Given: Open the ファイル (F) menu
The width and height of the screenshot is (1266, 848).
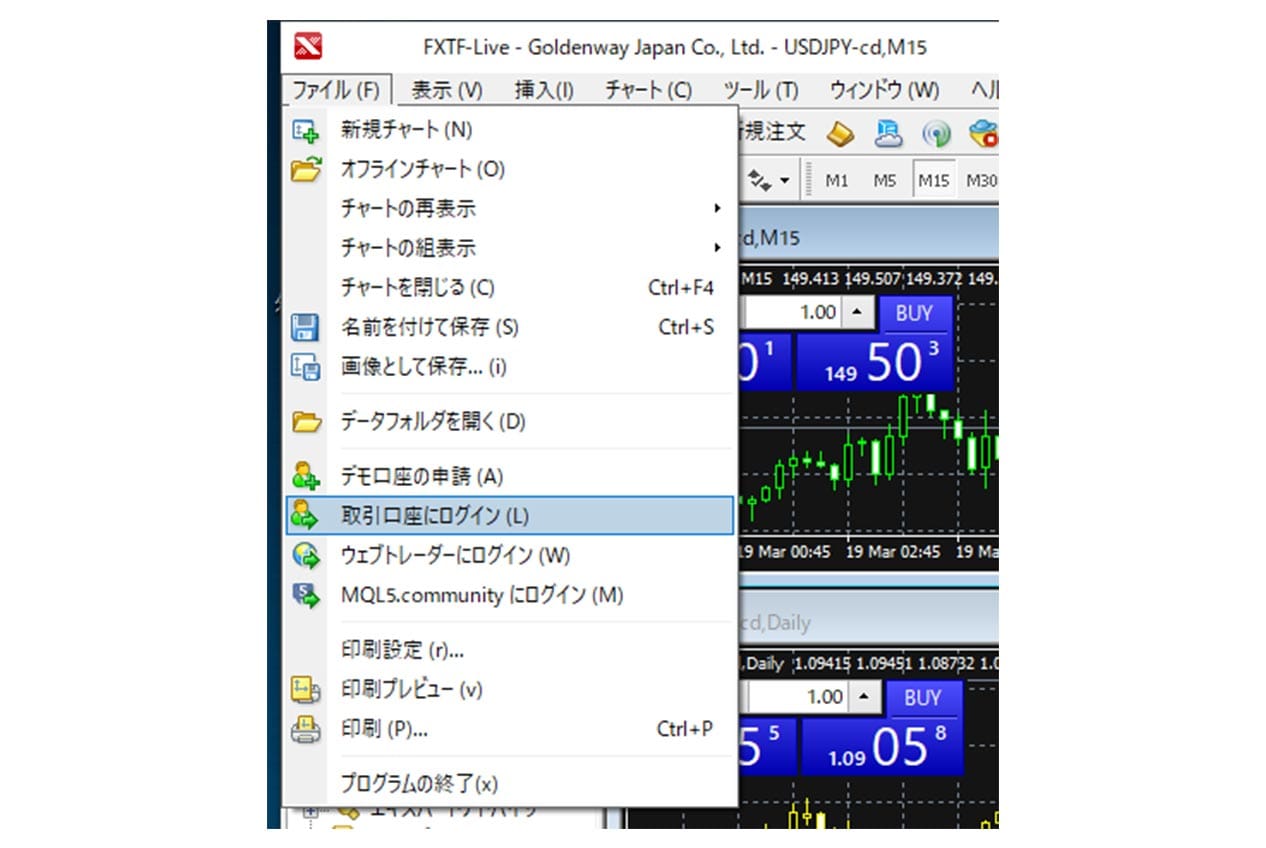Looking at the screenshot, I should 336,90.
